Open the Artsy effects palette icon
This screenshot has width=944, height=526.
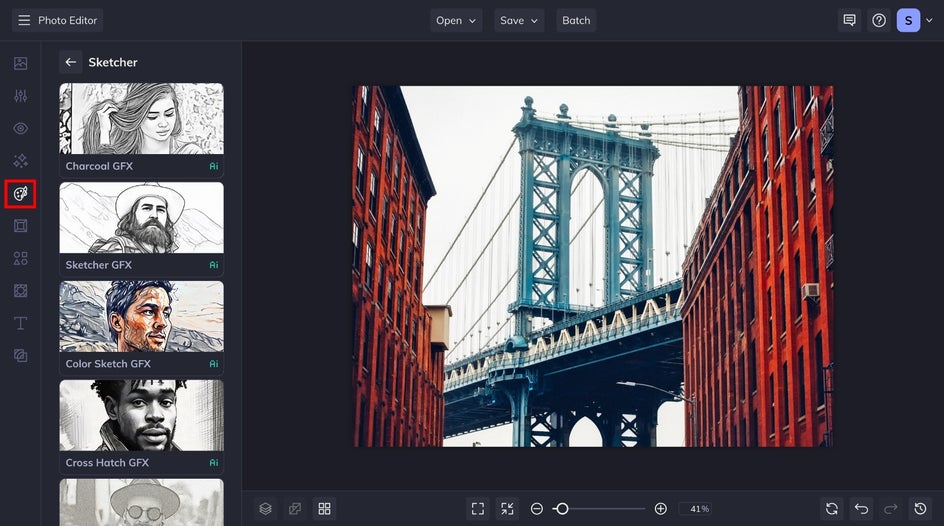(x=20, y=193)
